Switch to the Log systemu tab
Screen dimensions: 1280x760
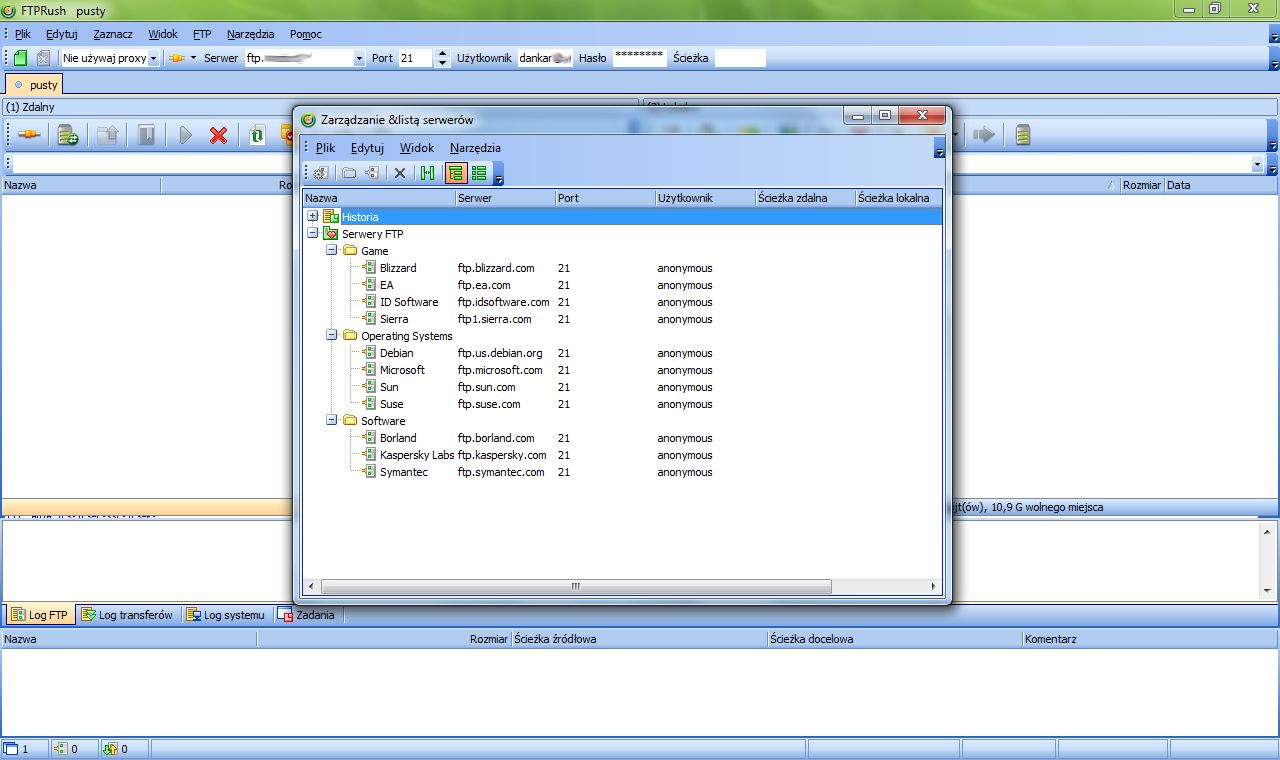click(227, 615)
